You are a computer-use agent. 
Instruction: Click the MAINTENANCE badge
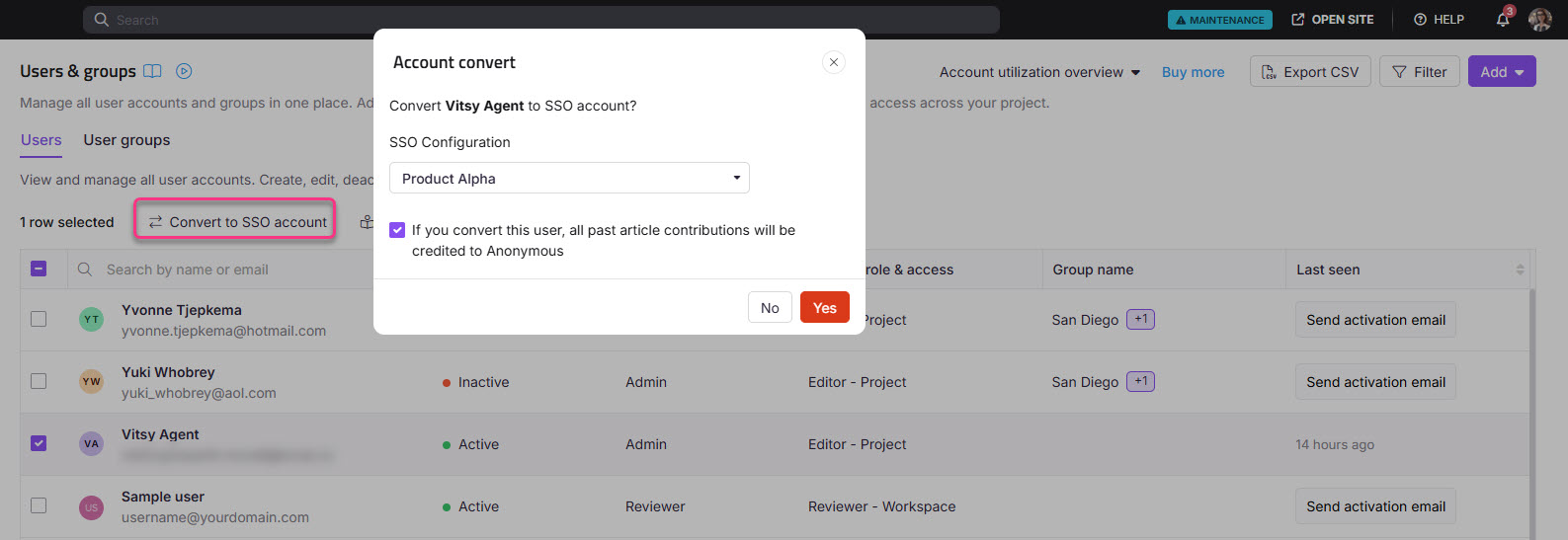click(1219, 20)
